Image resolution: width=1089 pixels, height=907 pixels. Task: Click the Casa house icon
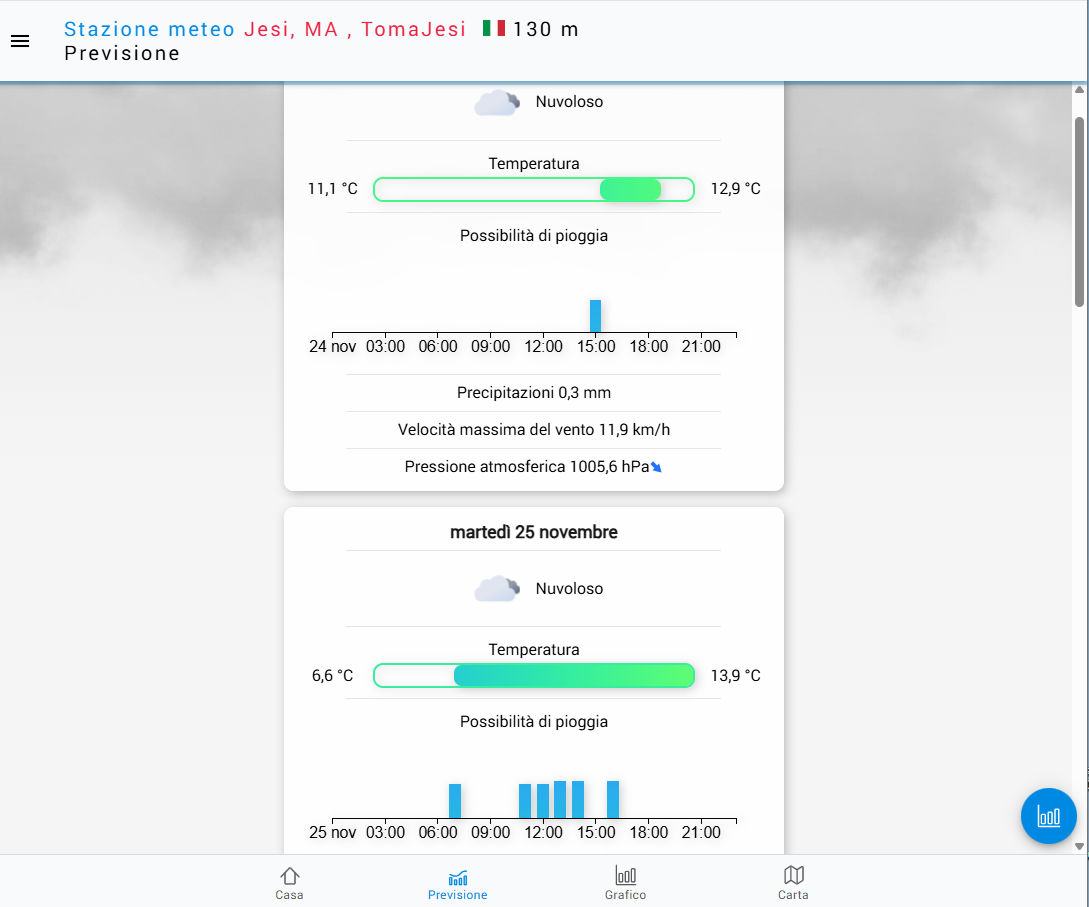click(x=289, y=875)
